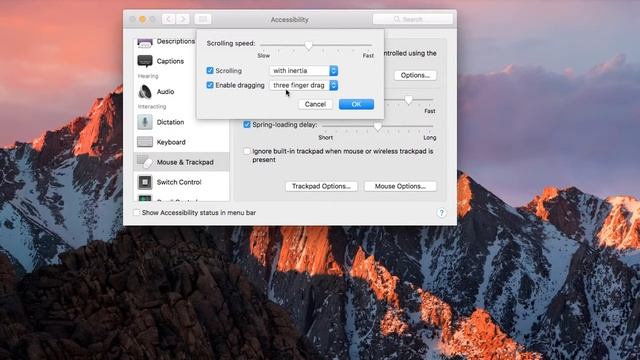
Task: Uncheck the Scrolling checkbox
Action: coord(210,71)
